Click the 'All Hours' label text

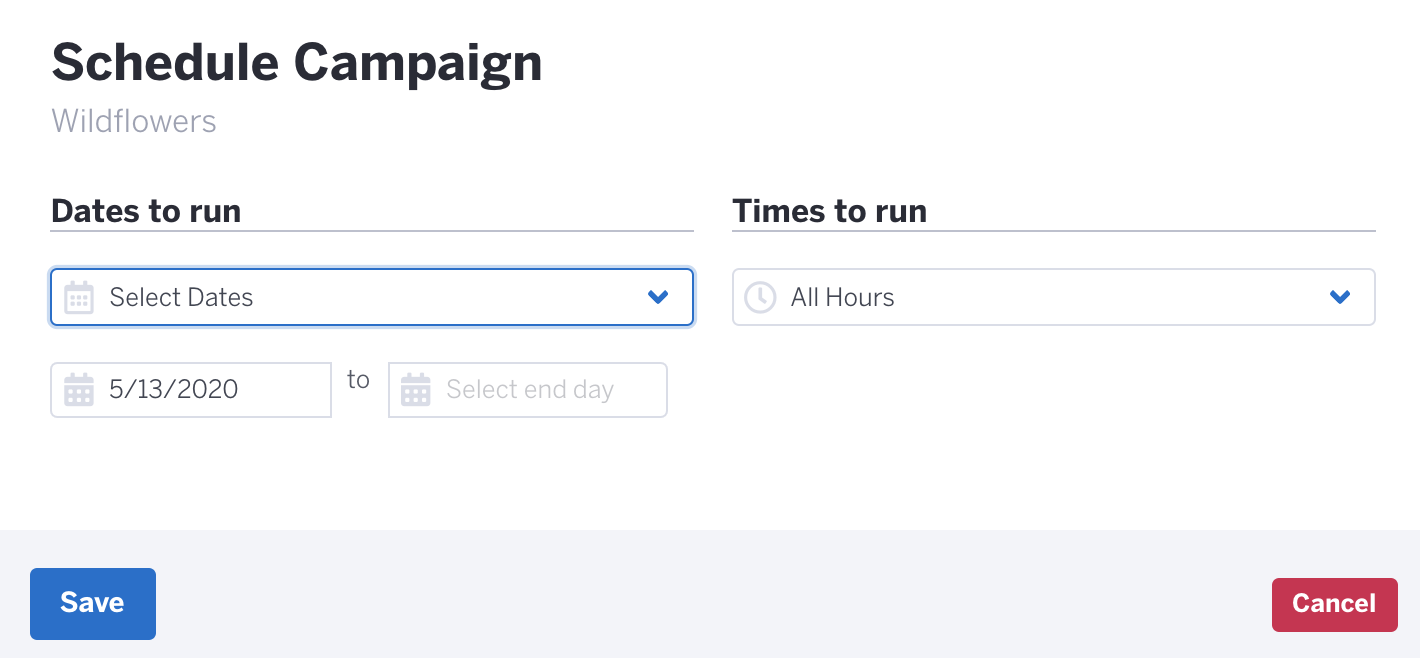pos(843,297)
